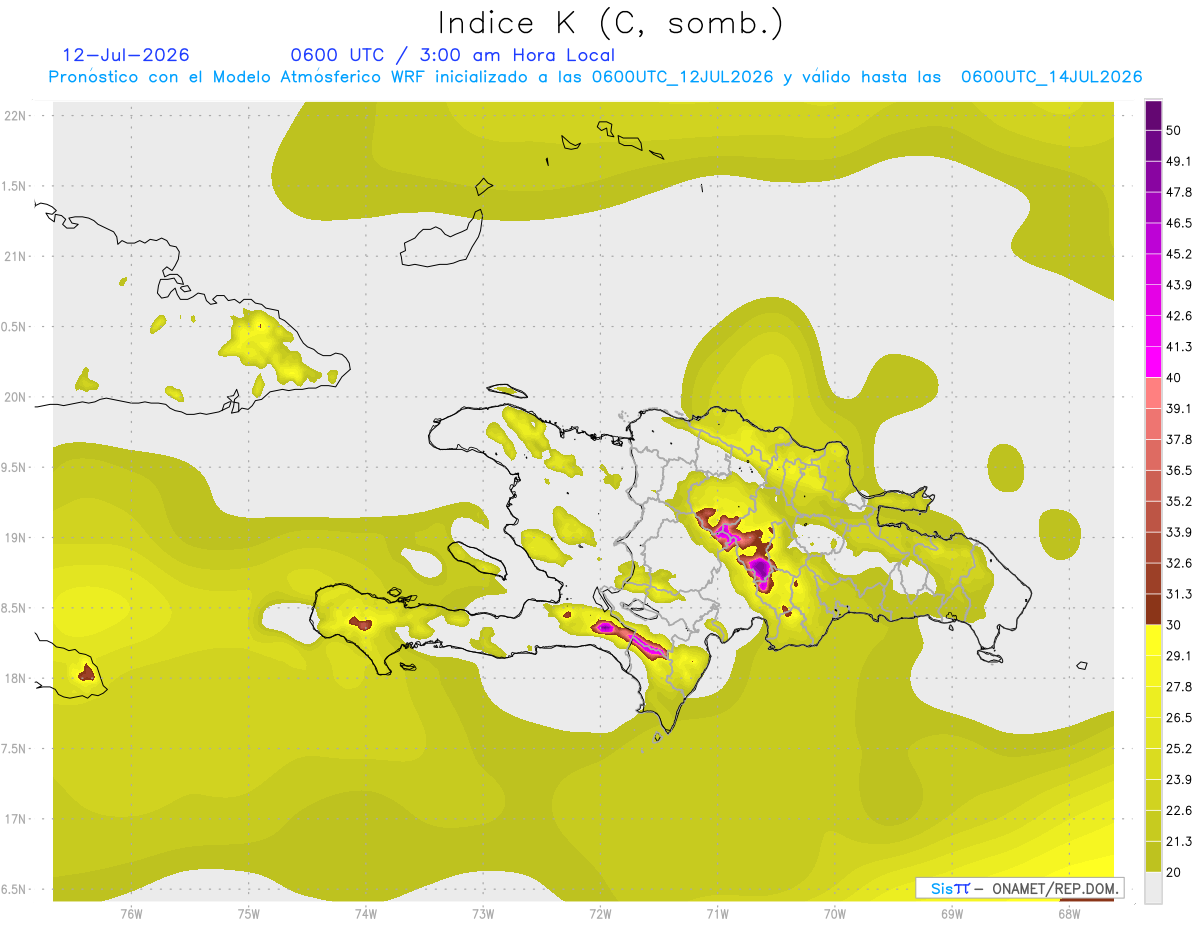Pick the dark brown swatch between 30 and 31.3
This screenshot has height=927, width=1200.
click(1153, 609)
